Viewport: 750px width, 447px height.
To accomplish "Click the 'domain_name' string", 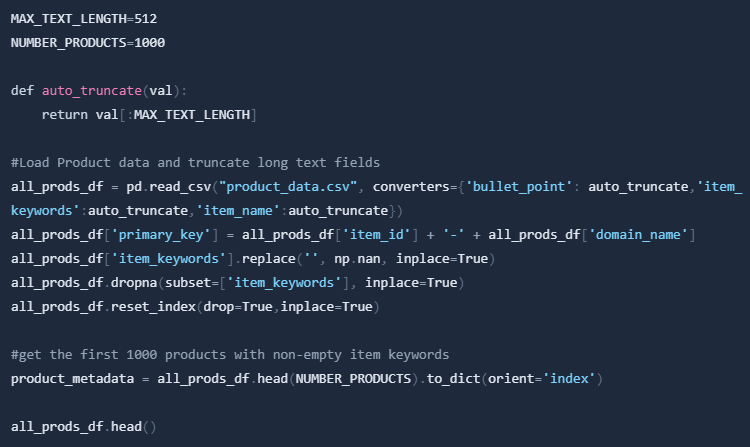I will 638,234.
